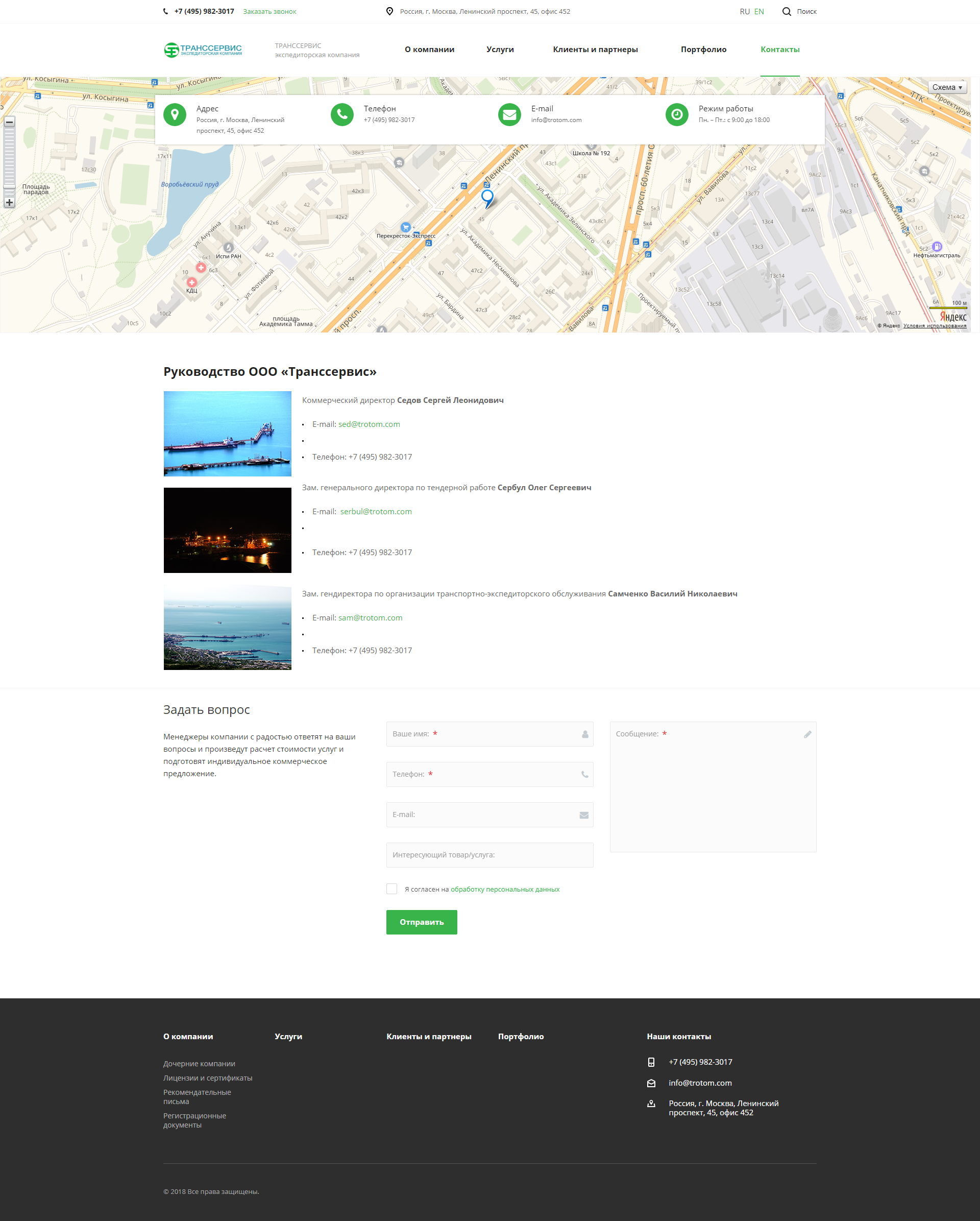The height and width of the screenshot is (1221, 980).
Task: Click the blue map marker at building 45
Action: click(x=487, y=199)
